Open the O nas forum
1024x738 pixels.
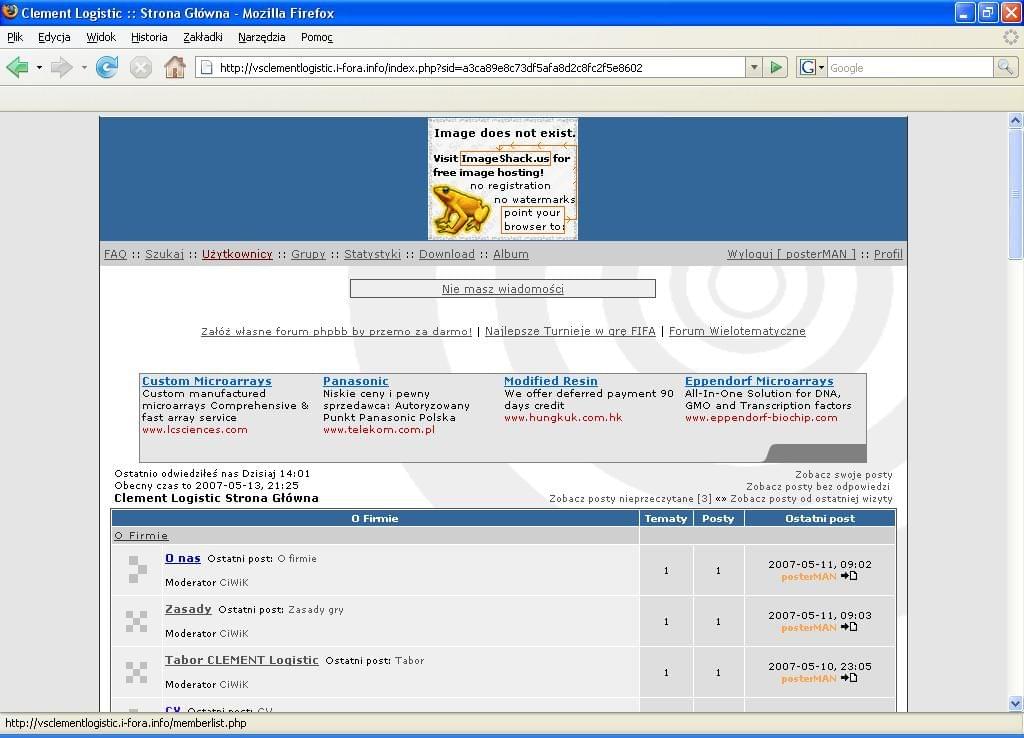pyautogui.click(x=183, y=558)
